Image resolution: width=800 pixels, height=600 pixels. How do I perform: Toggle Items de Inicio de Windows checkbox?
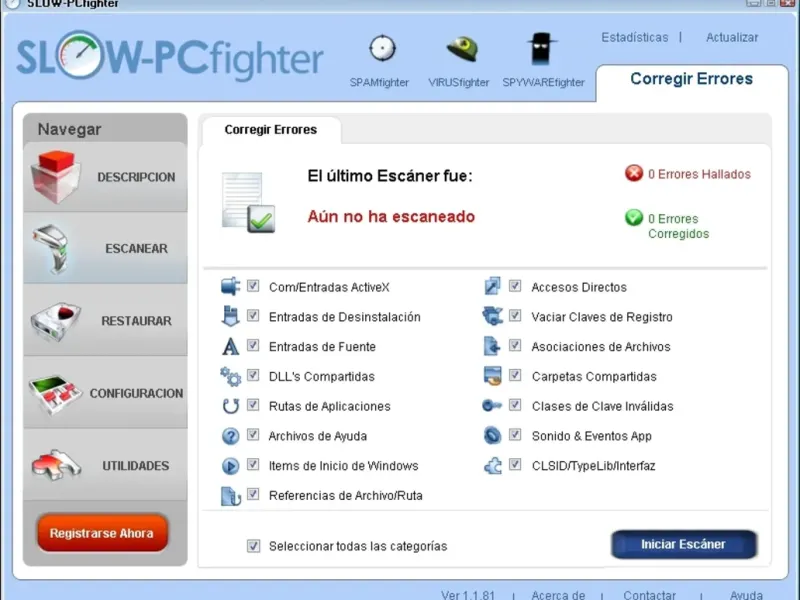coord(253,464)
